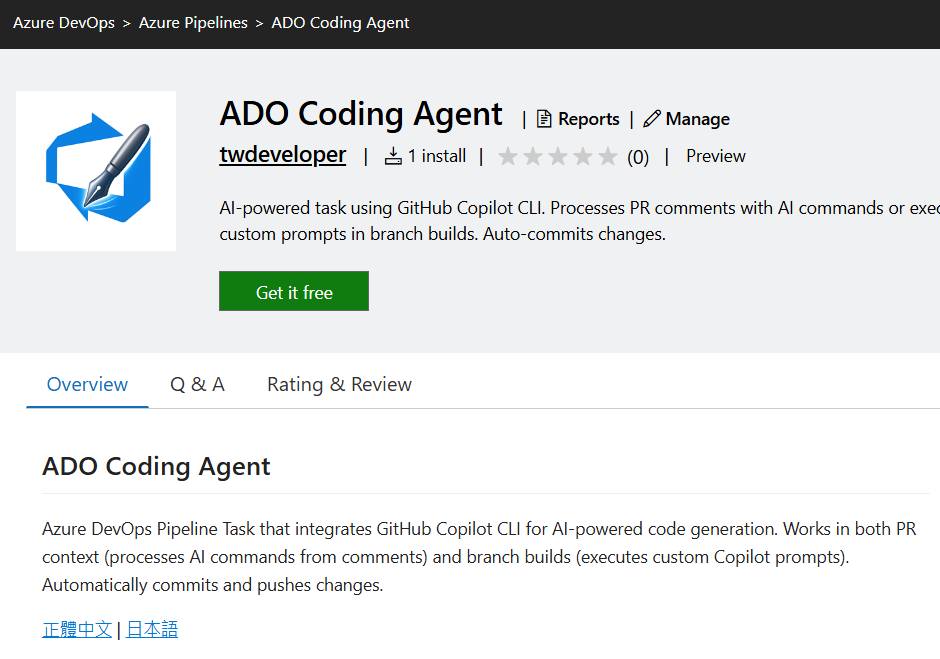Click the ADO Coding Agent overview heading
This screenshot has height=659, width=940.
[156, 467]
